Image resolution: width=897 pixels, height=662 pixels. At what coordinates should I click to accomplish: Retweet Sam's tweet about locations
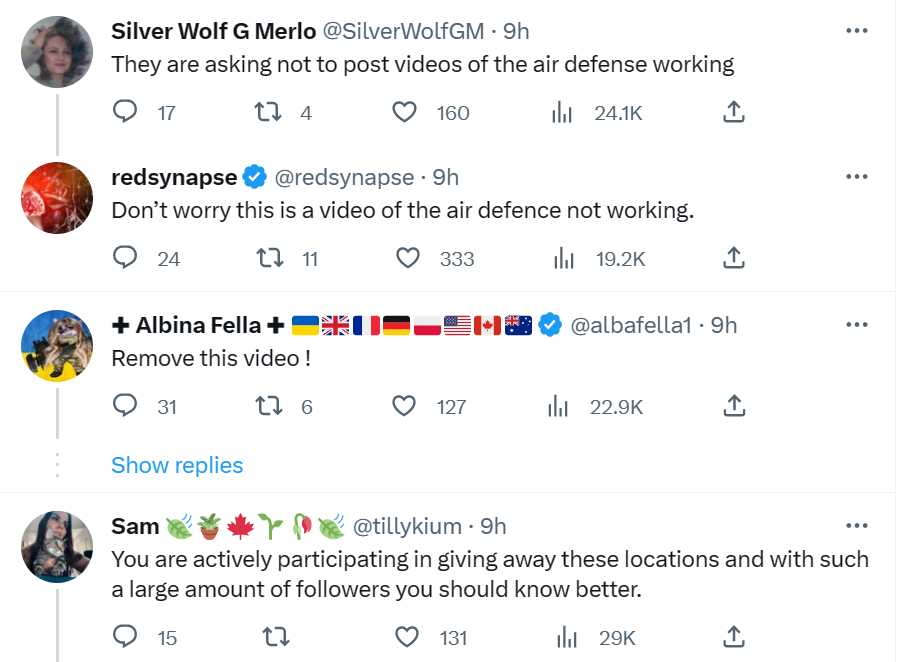tap(269, 637)
